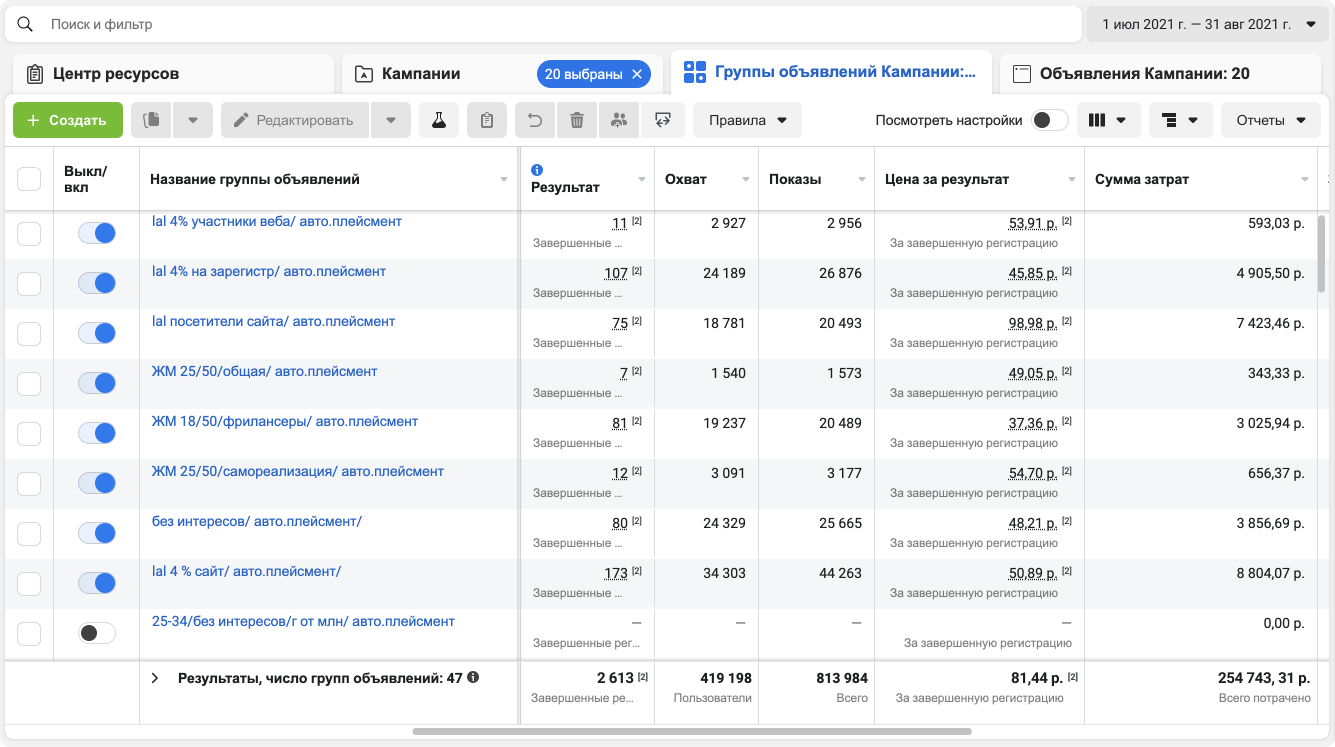Check the select-all header checkbox
Image resolution: width=1335 pixels, height=747 pixels.
tap(29, 179)
